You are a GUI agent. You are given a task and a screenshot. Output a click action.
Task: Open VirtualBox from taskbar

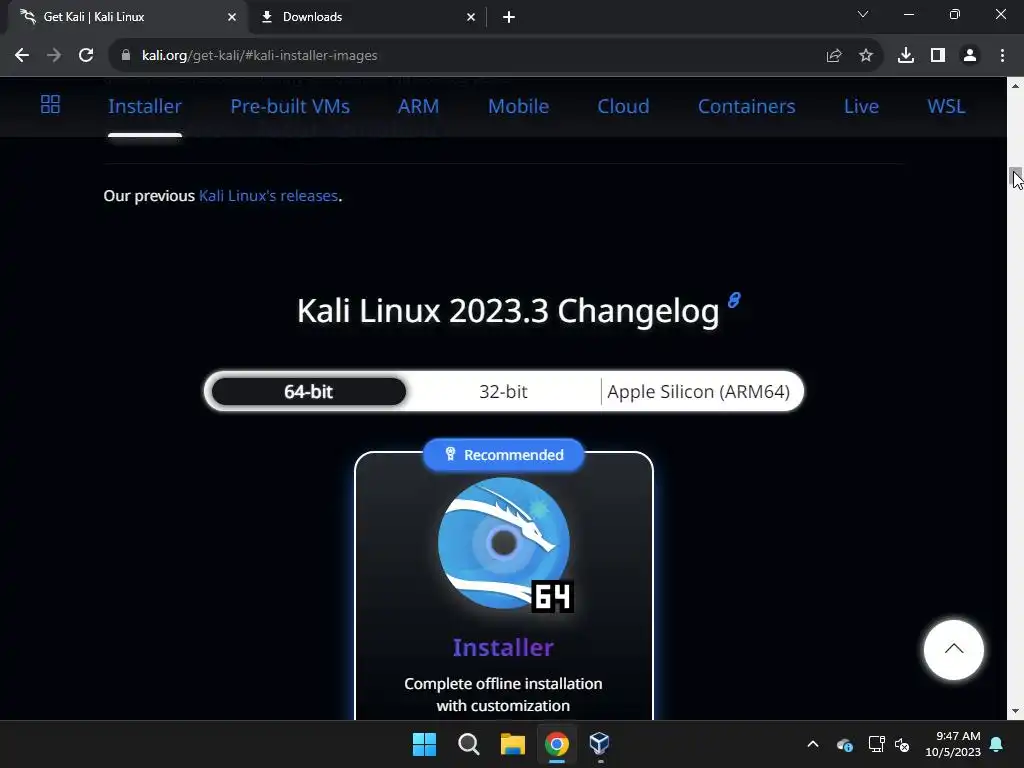point(600,744)
